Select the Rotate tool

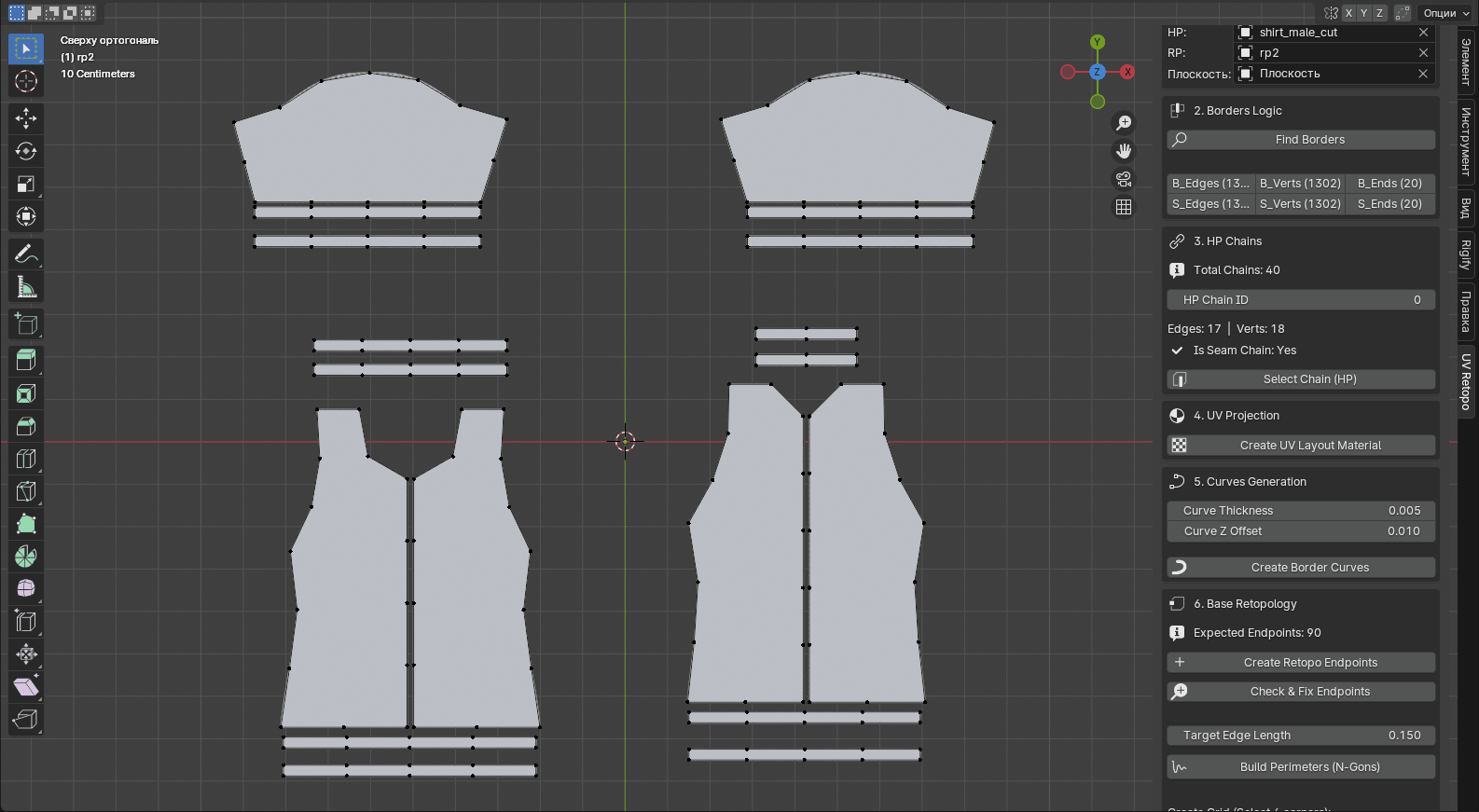pos(26,151)
